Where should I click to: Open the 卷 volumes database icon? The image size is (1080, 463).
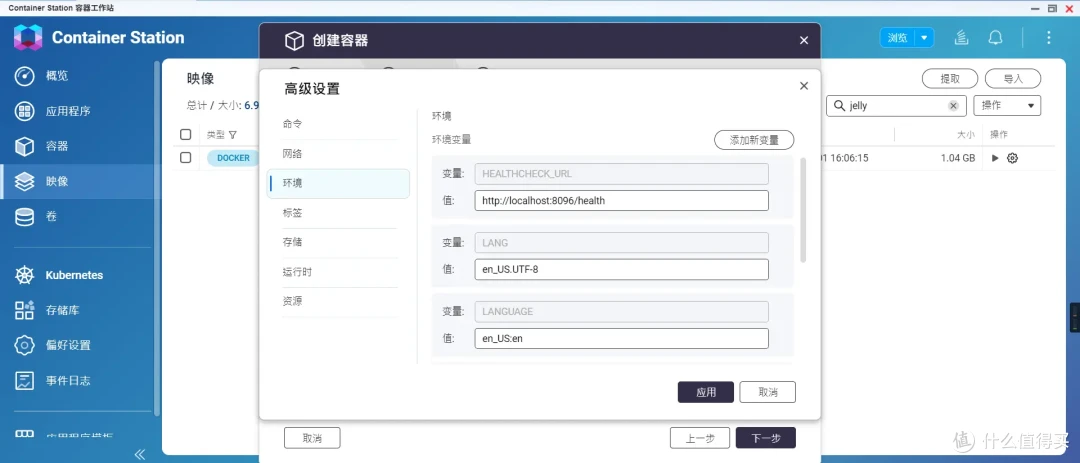click(x=25, y=216)
